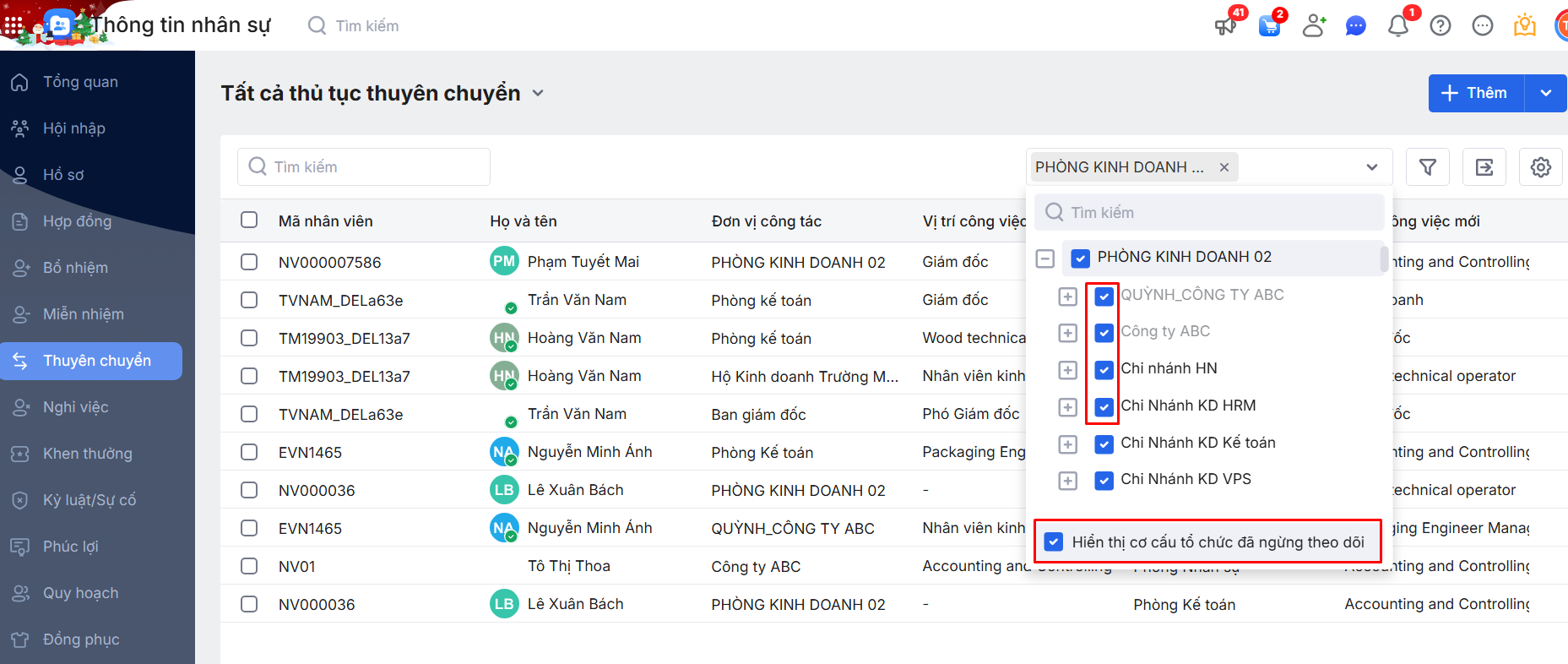1568x664 pixels.
Task: Expand the Chi nhánh HN tree node
Action: 1068,370
